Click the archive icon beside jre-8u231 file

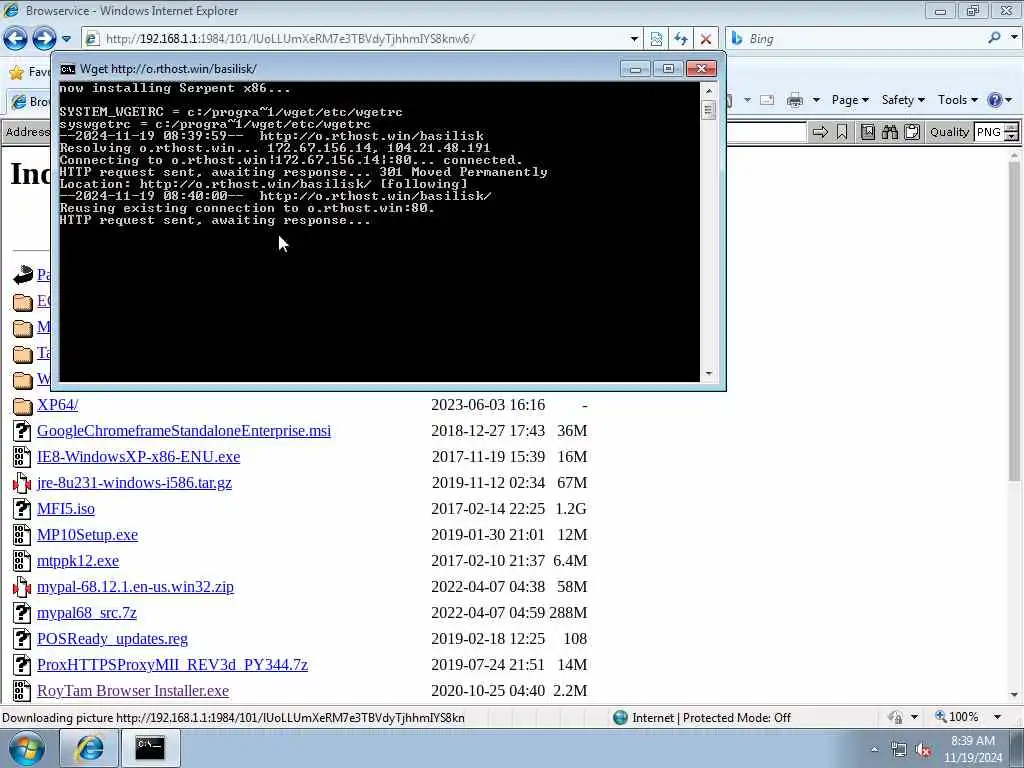(22, 483)
